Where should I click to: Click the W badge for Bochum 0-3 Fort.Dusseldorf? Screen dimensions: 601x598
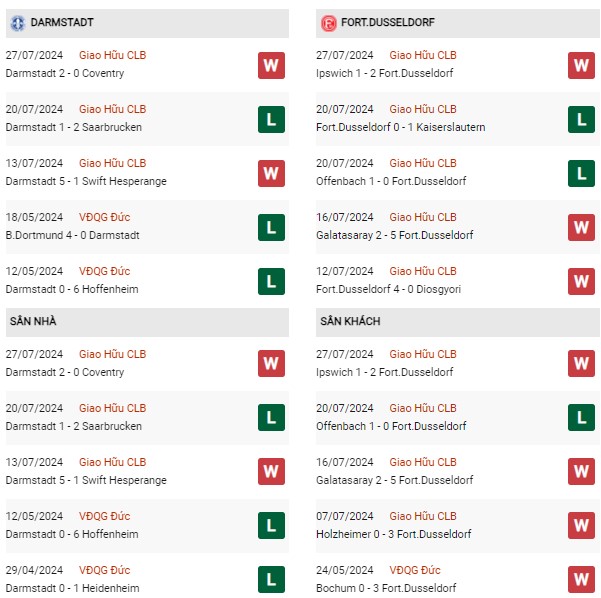click(581, 580)
